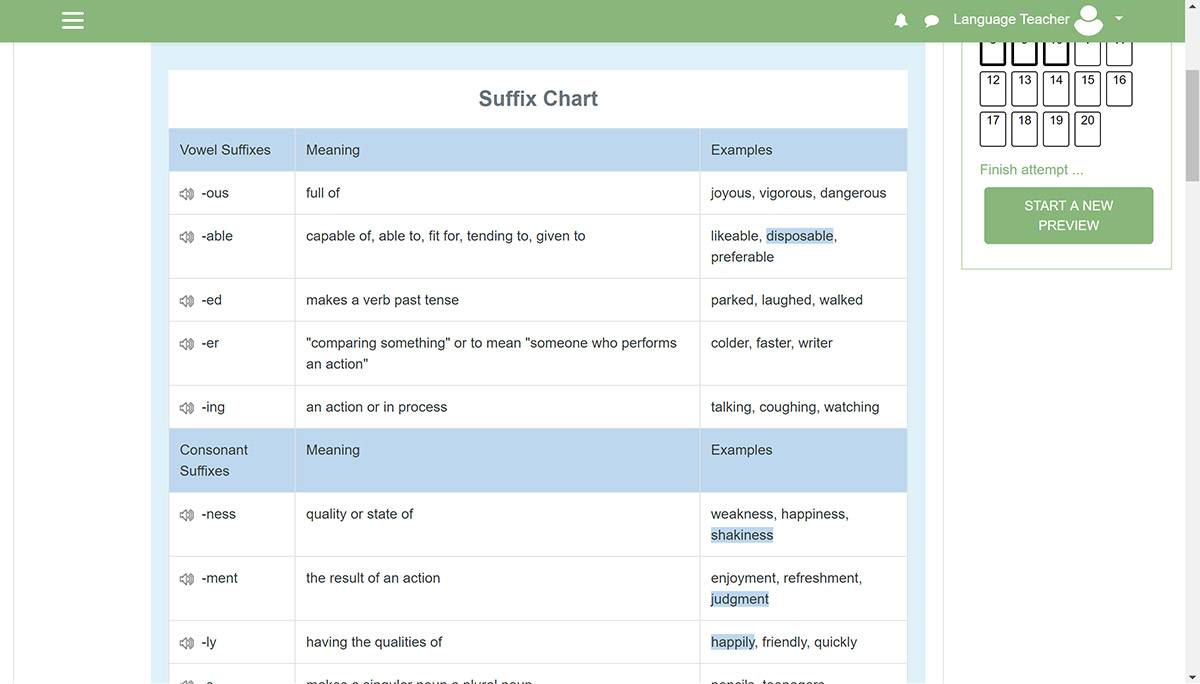Follow the Finish attempt link
The width and height of the screenshot is (1200, 684).
[1031, 170]
